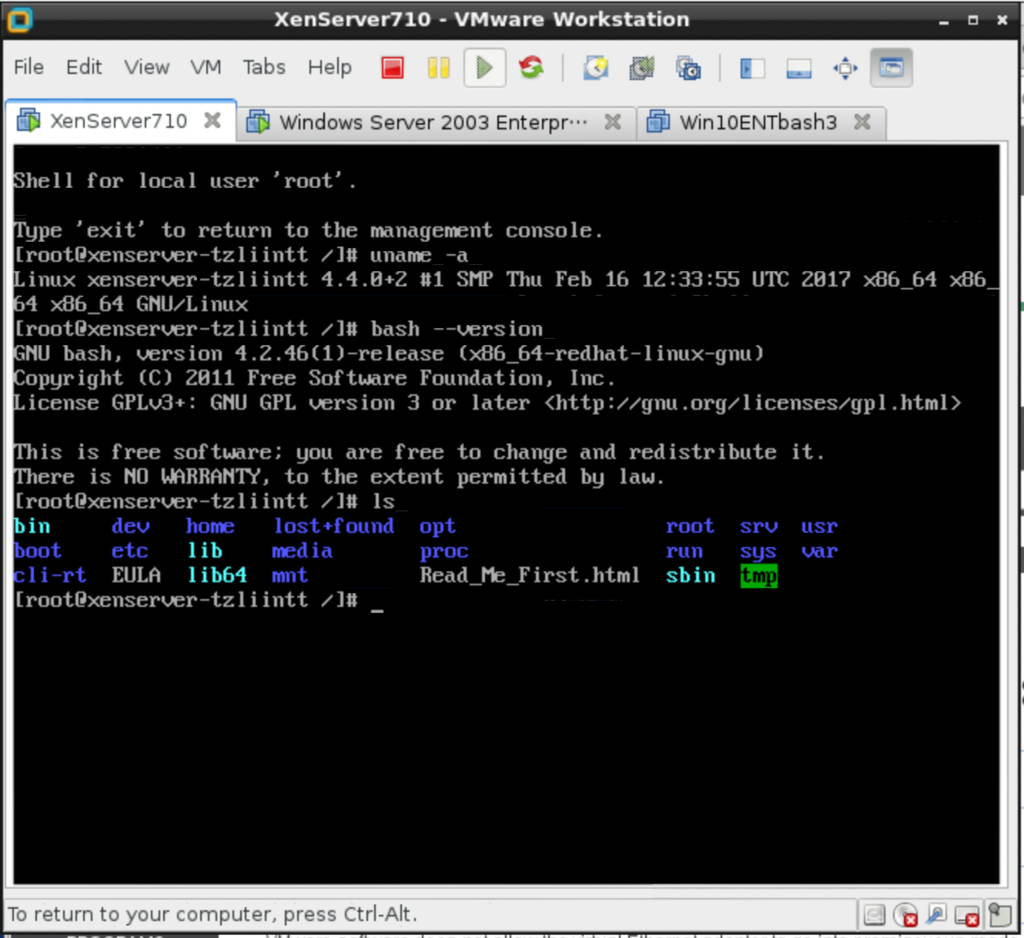Open the Snapshot Manager icon
Screen dimensions: 1024x938
[688, 67]
